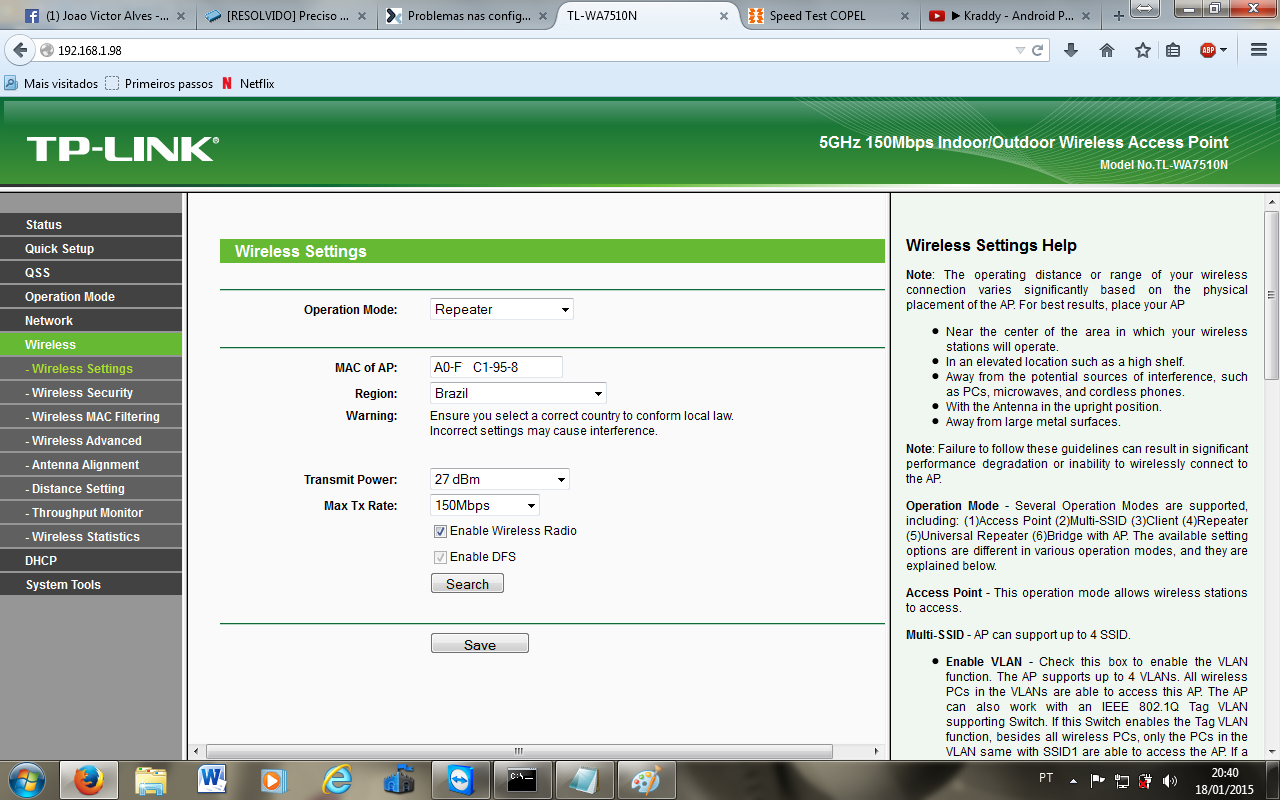Image resolution: width=1280 pixels, height=800 pixels.
Task: Show the bookmarks list icon
Action: [1174, 50]
